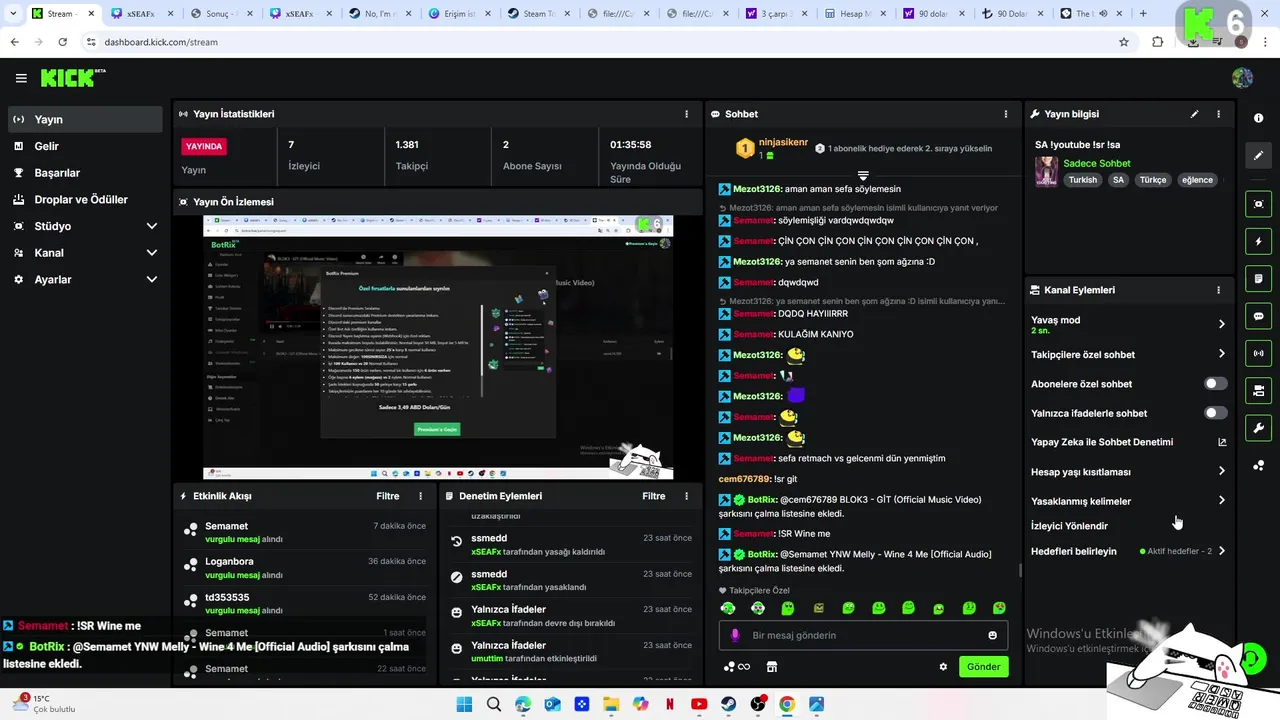
Task: Click İzleyici Yönlendir option
Action: [x=1069, y=526]
